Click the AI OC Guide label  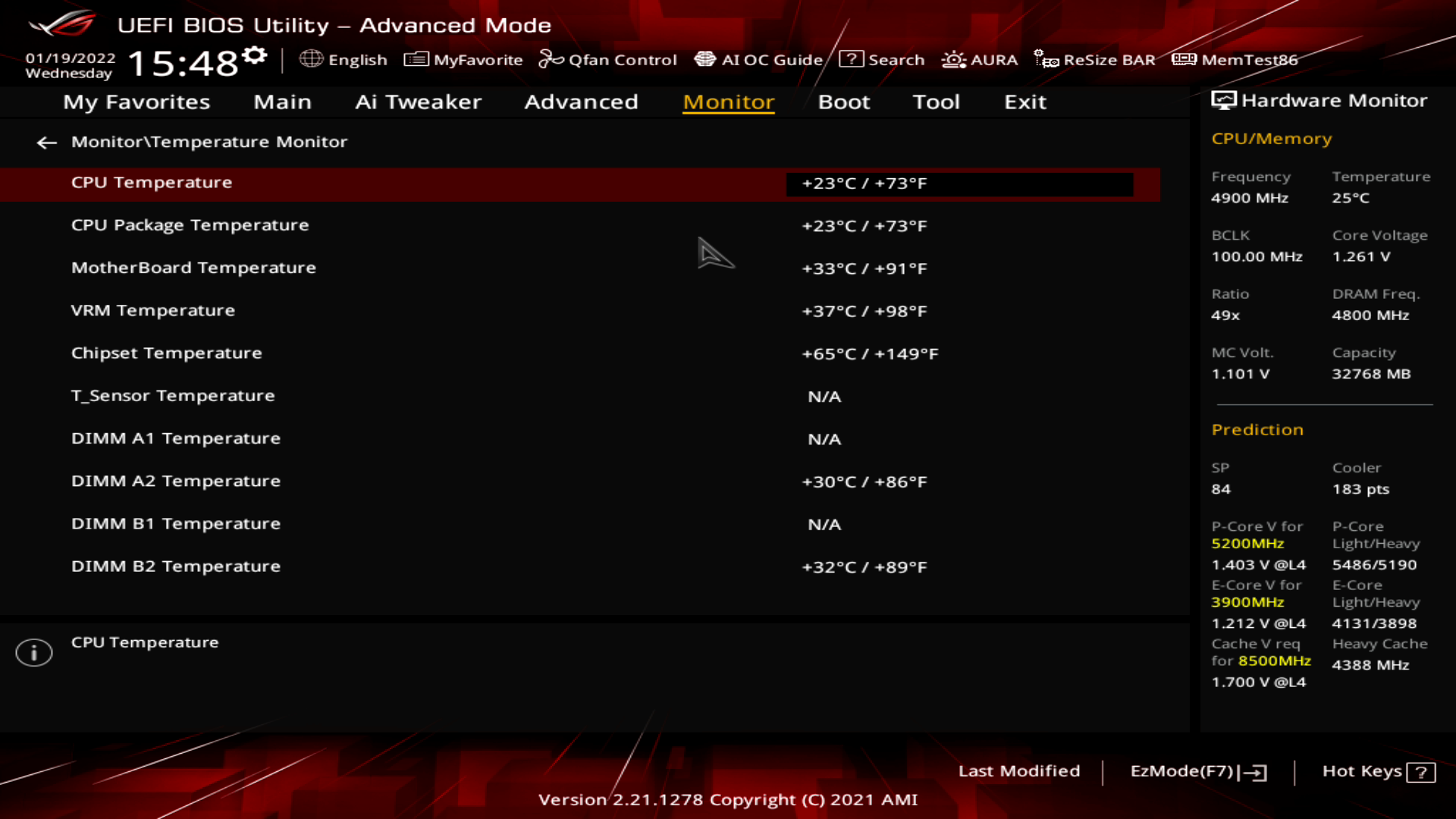pyautogui.click(x=772, y=59)
